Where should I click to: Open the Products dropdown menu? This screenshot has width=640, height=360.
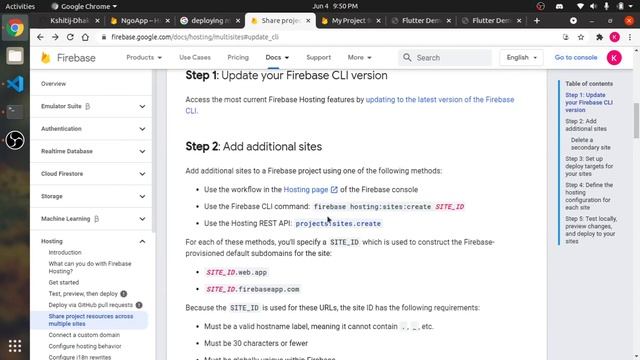pos(144,58)
